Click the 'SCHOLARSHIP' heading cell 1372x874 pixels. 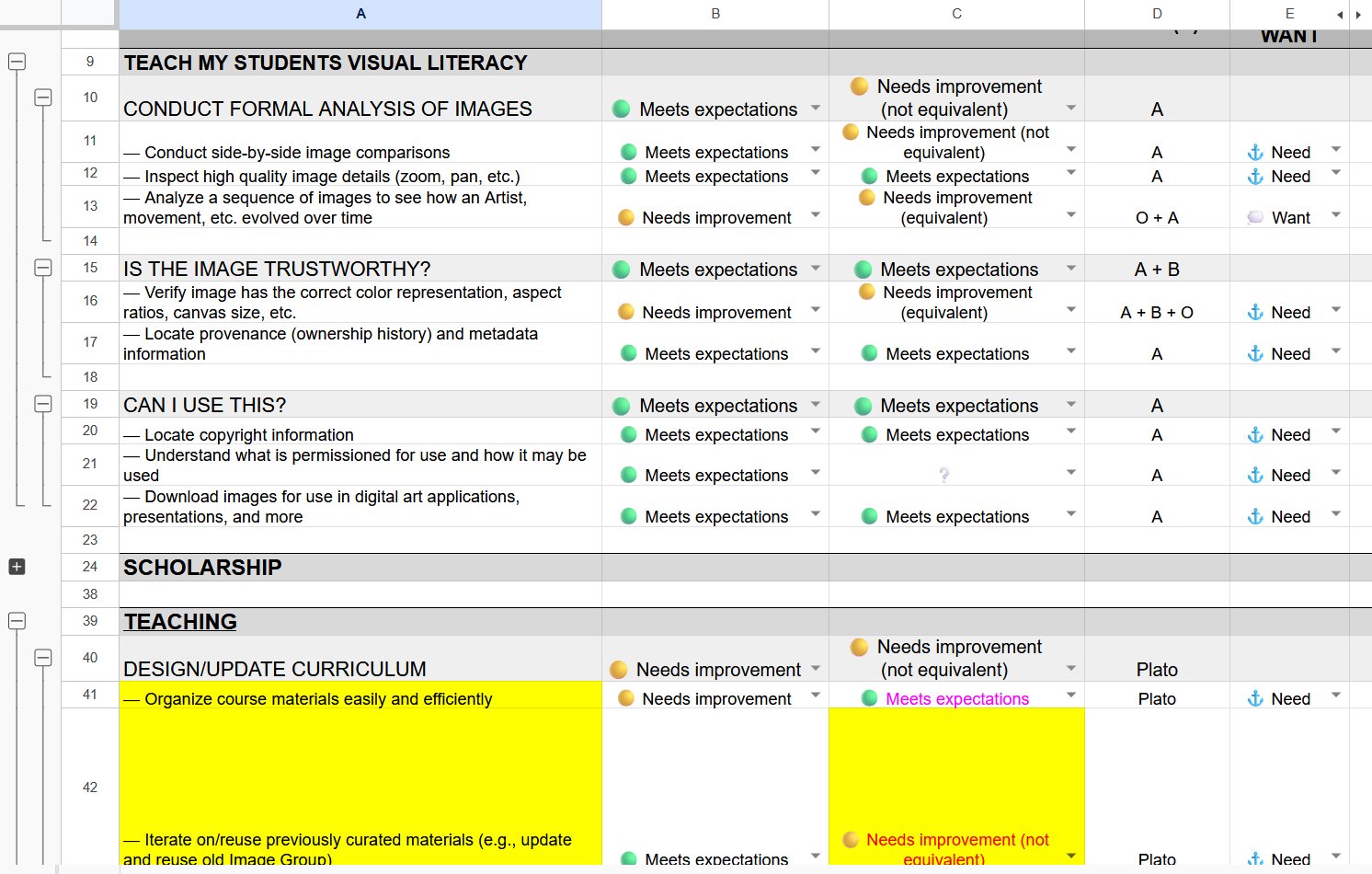point(360,567)
